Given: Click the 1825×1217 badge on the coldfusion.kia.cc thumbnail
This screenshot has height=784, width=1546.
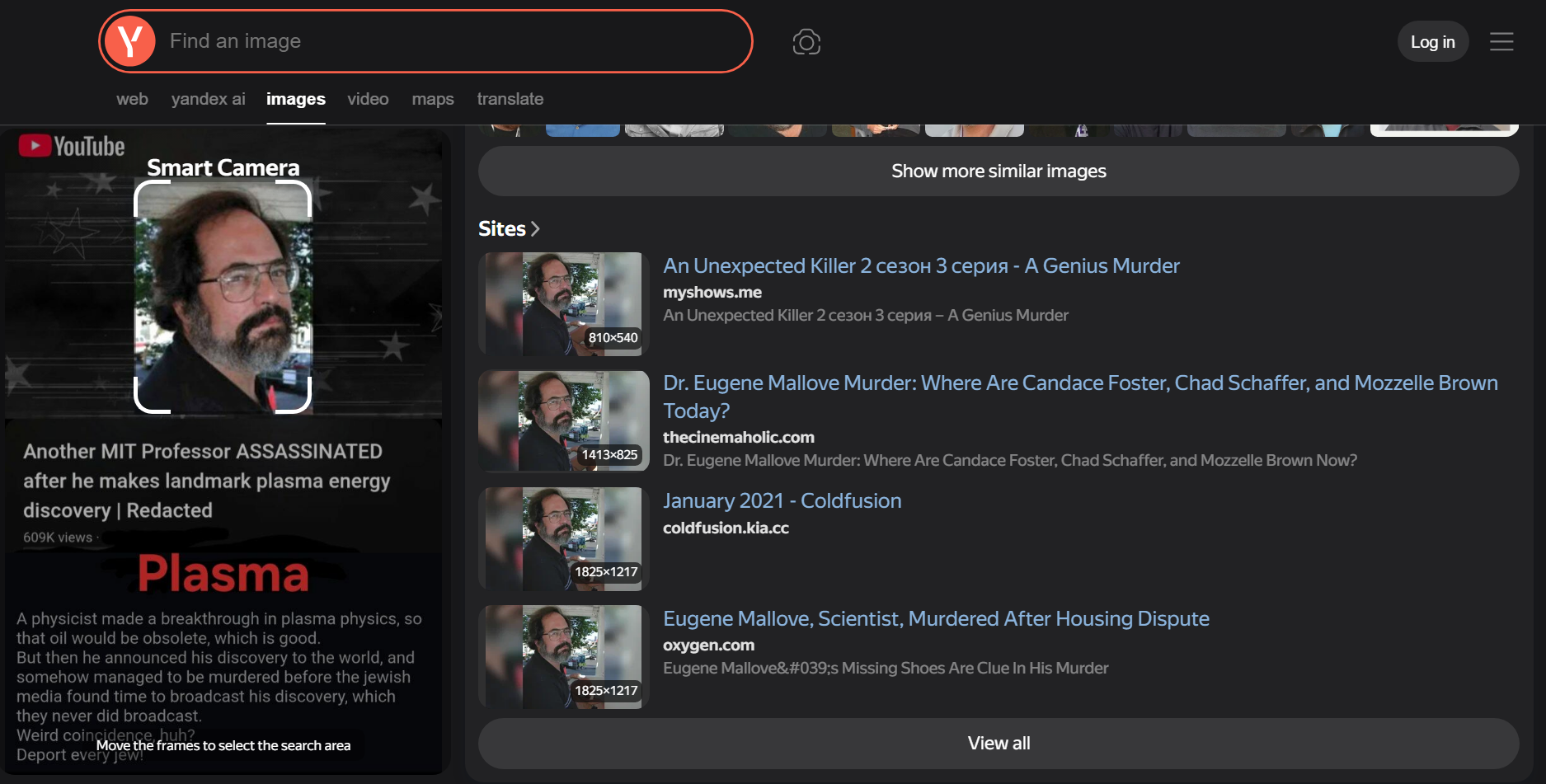Looking at the screenshot, I should (x=606, y=572).
